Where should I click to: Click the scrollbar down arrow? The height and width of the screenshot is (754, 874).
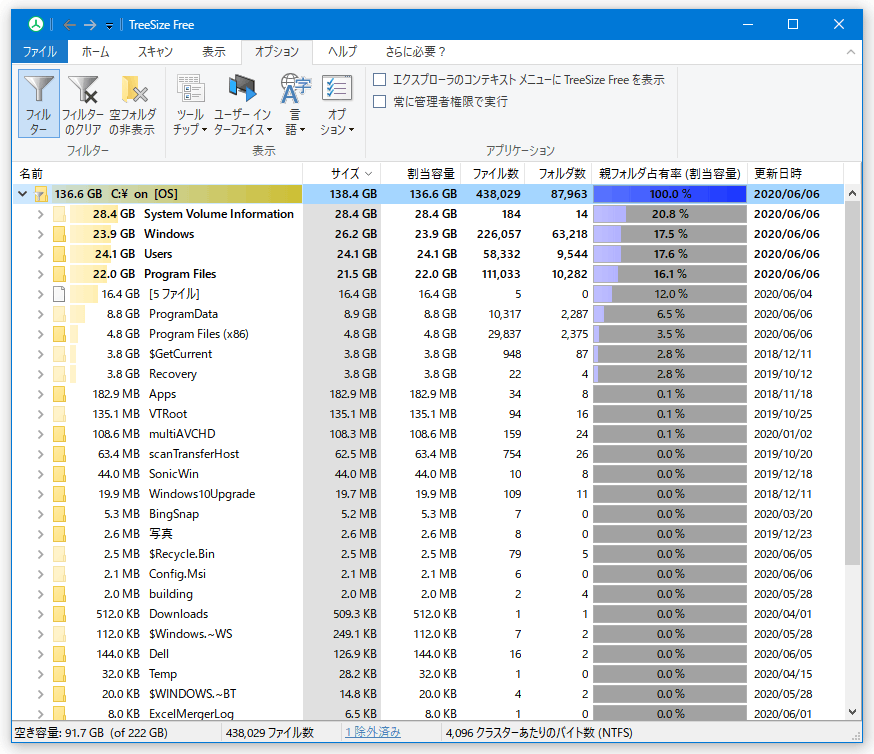coord(852,712)
